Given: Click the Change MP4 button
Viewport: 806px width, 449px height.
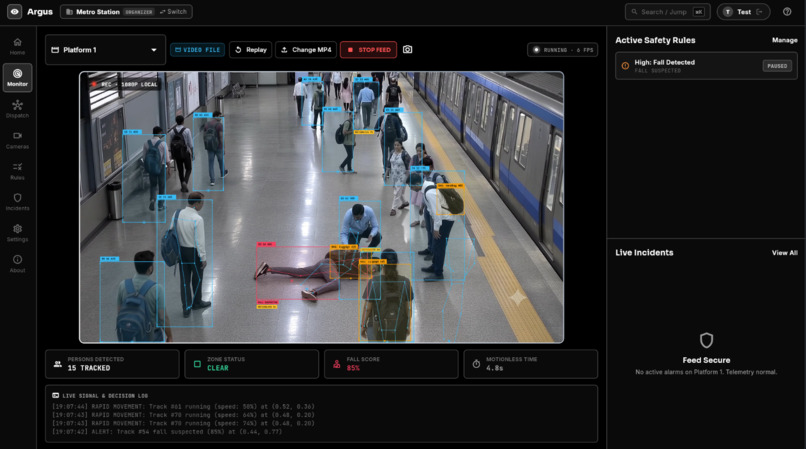Looking at the screenshot, I should [x=306, y=50].
